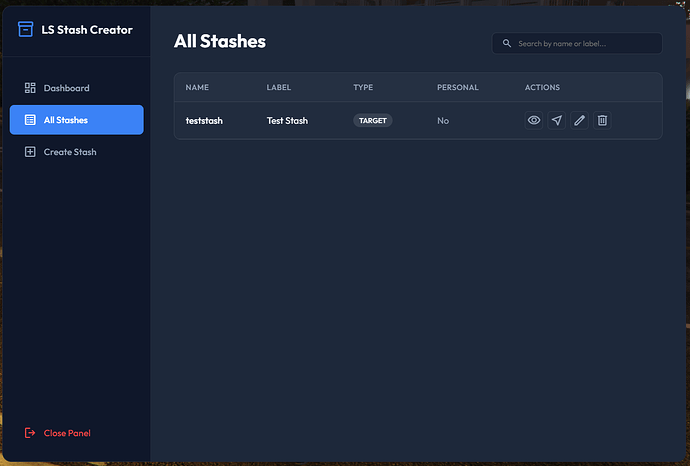The width and height of the screenshot is (690, 466).
Task: Focus the search by name or label field
Action: coord(577,44)
